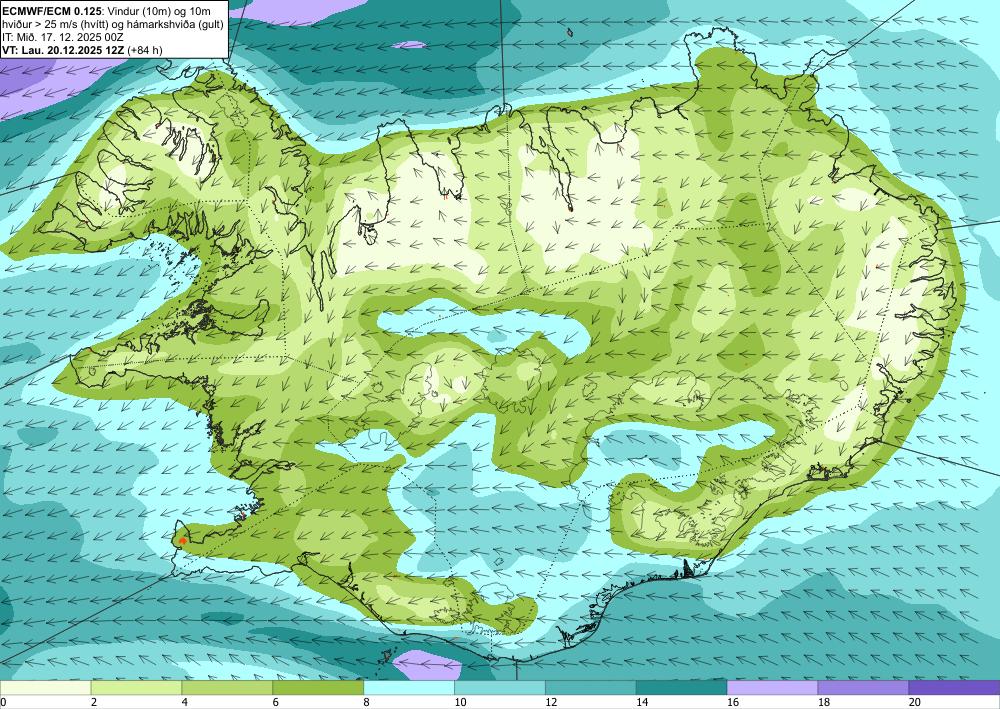Click the orange-red marker on the southwest peninsula
The height and width of the screenshot is (709, 1000).
pyautogui.click(x=183, y=541)
